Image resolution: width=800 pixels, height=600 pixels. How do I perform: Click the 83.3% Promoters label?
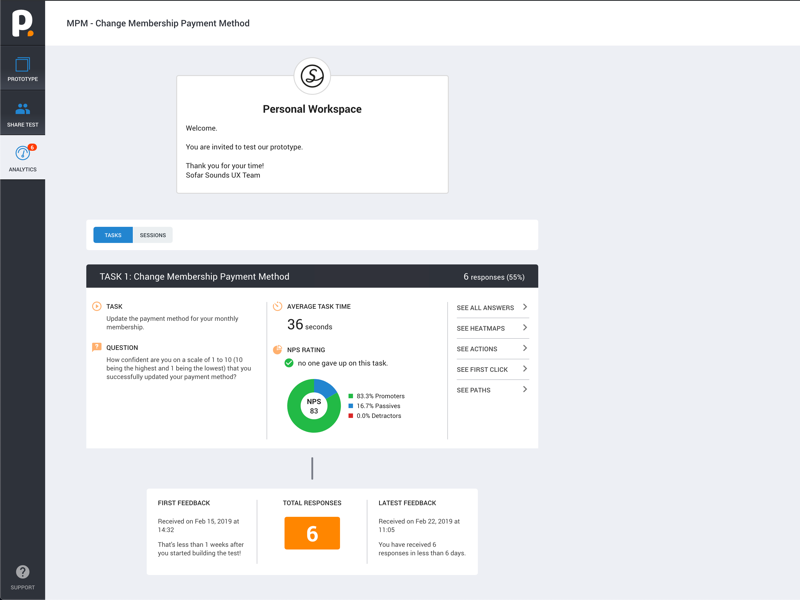click(381, 396)
